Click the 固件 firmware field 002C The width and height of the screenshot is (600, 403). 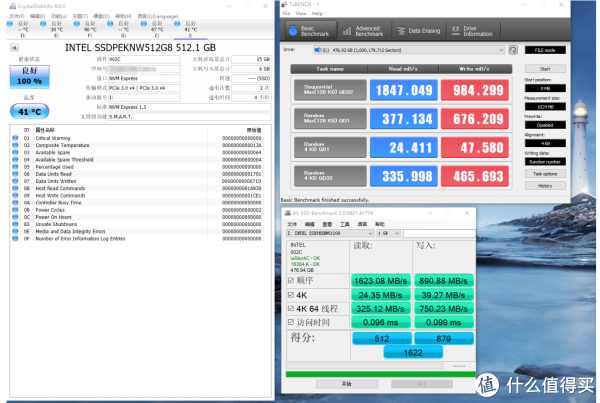(x=144, y=59)
